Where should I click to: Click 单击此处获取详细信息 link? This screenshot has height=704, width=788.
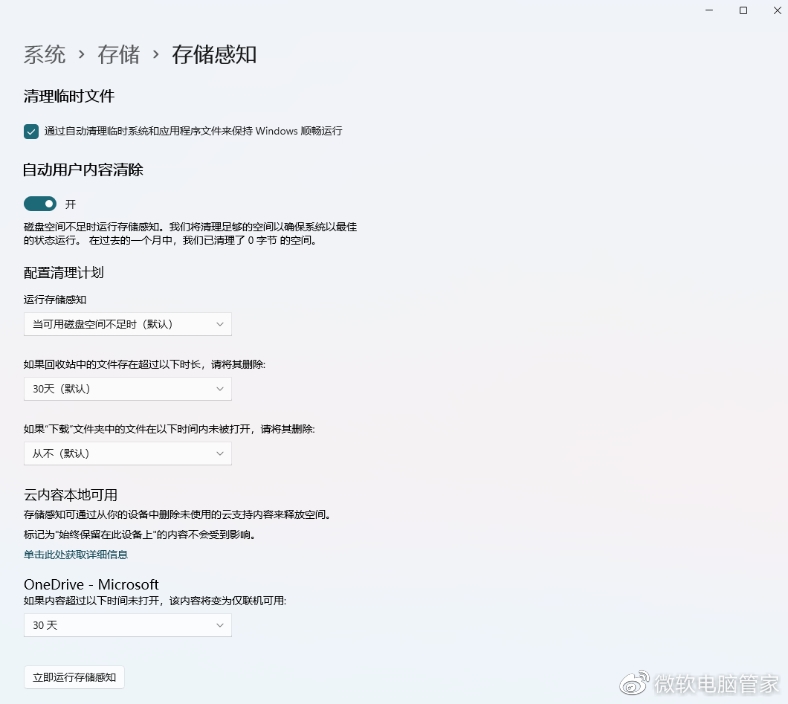pos(75,554)
